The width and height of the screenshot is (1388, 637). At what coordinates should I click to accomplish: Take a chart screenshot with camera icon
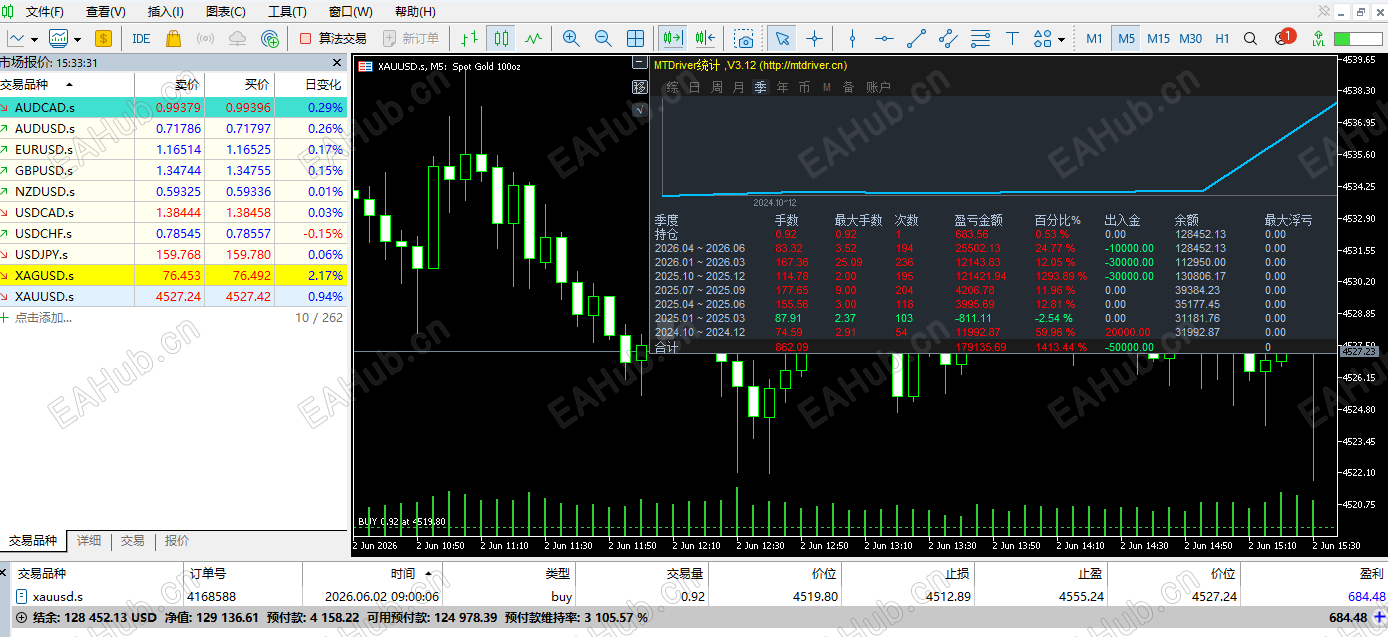pyautogui.click(x=743, y=38)
